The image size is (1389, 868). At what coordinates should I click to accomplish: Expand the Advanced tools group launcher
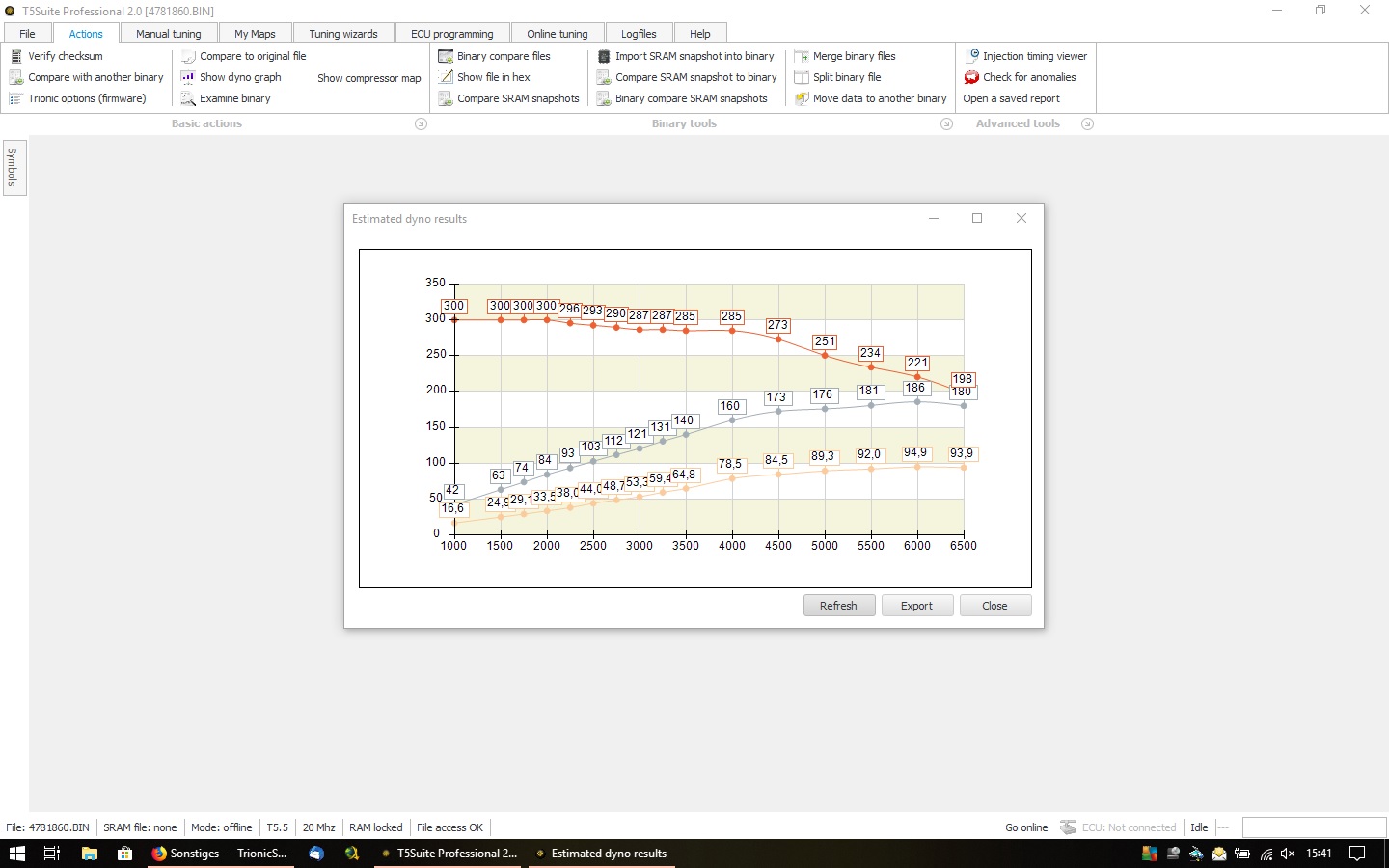tap(1087, 123)
